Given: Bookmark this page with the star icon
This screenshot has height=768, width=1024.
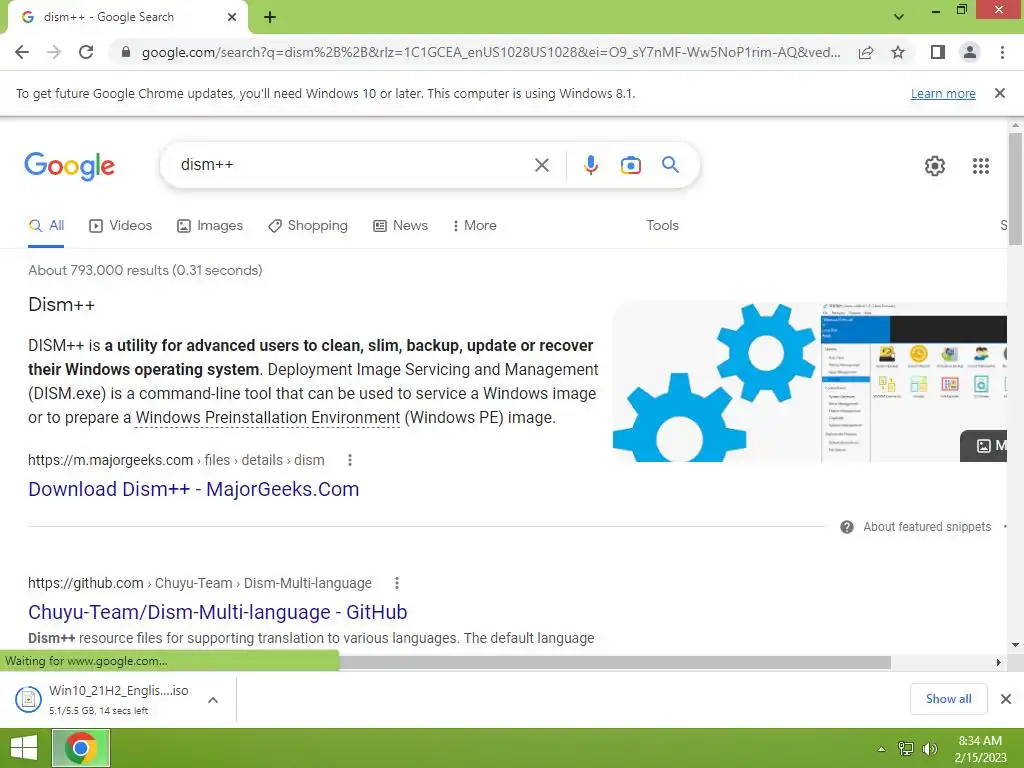Looking at the screenshot, I should [x=898, y=52].
